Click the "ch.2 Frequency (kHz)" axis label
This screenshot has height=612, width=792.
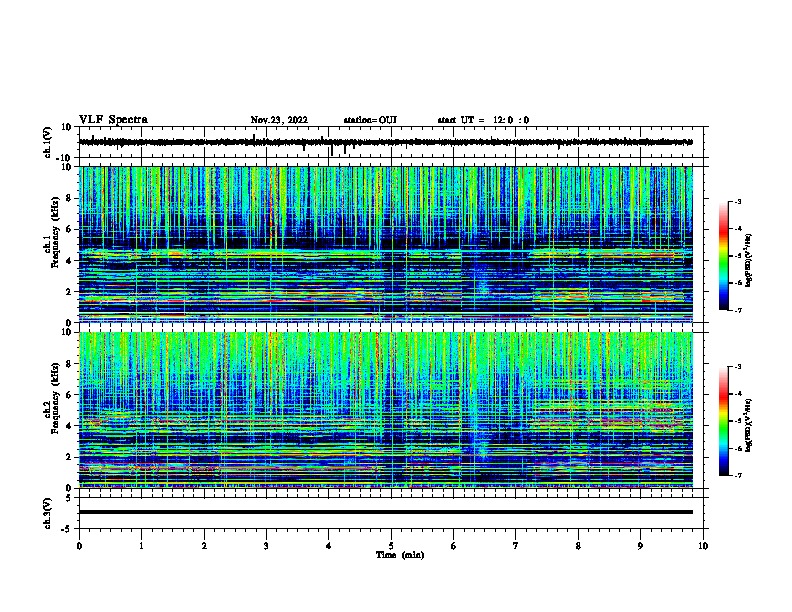tap(52, 398)
